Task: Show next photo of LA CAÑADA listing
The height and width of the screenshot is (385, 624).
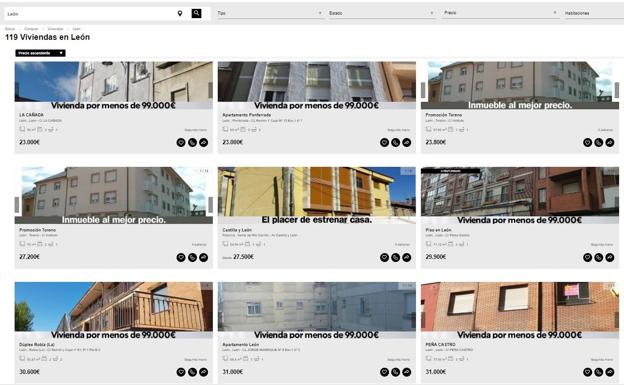Action: coord(210,90)
